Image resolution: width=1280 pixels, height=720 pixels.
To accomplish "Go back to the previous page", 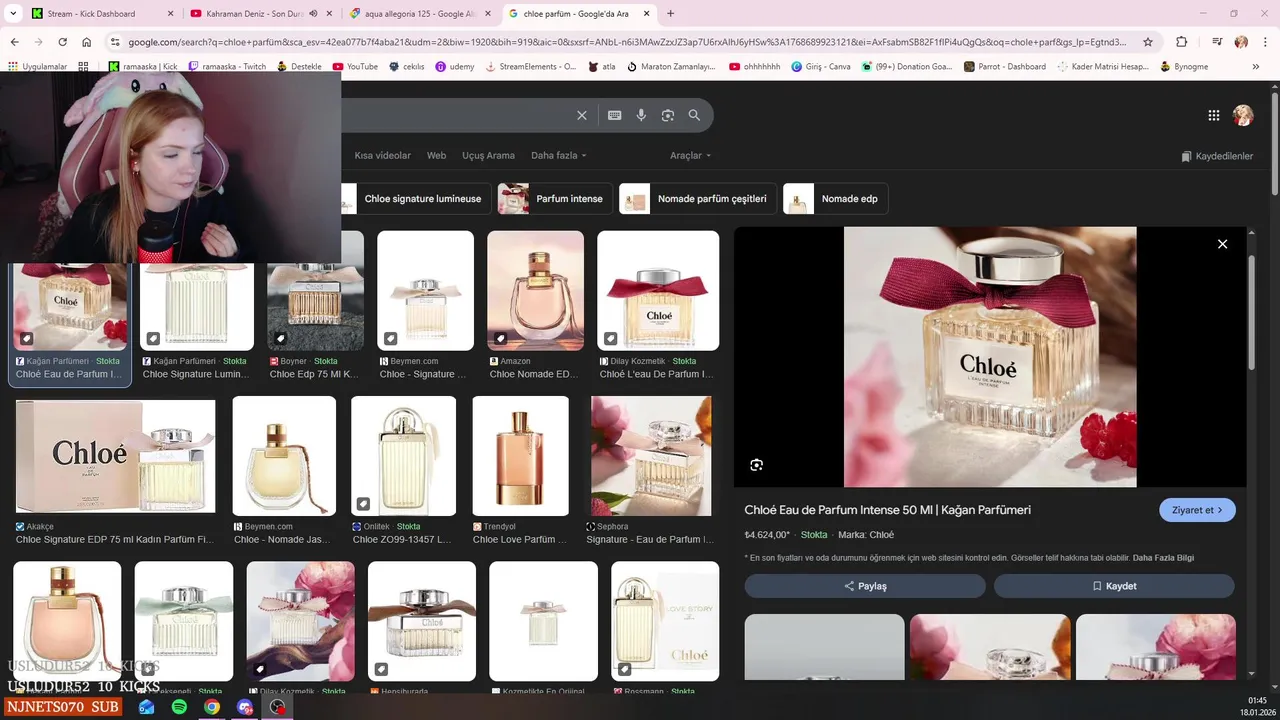I will 14,42.
